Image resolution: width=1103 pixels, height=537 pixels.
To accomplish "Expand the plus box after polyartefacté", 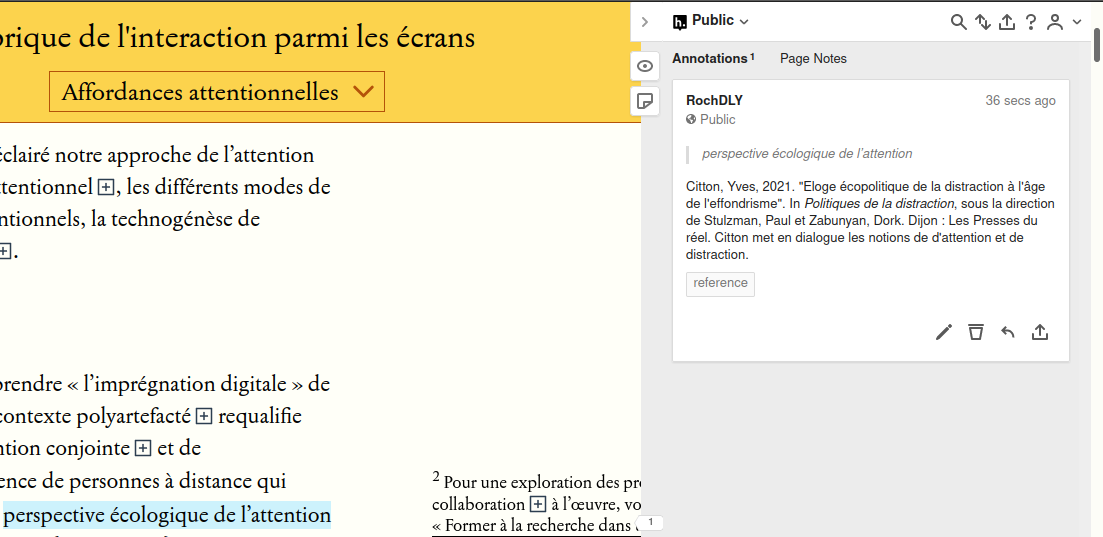I will pos(204,416).
